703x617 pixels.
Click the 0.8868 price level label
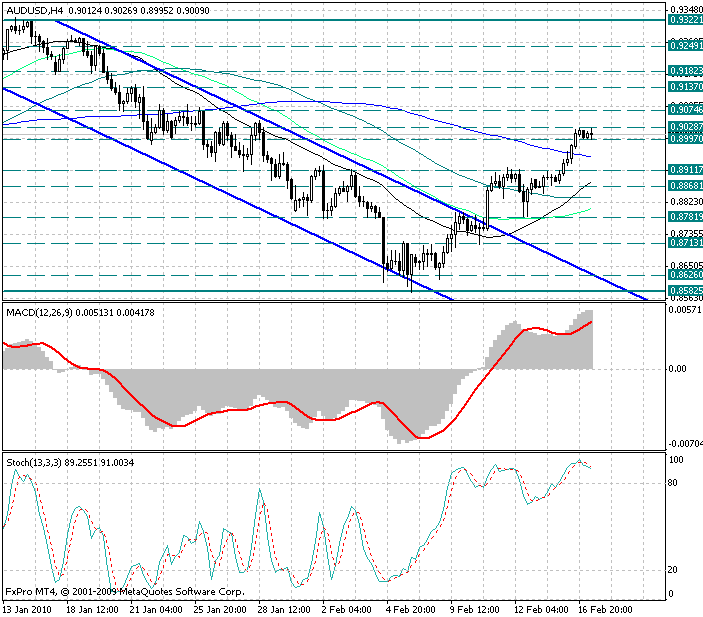point(685,186)
